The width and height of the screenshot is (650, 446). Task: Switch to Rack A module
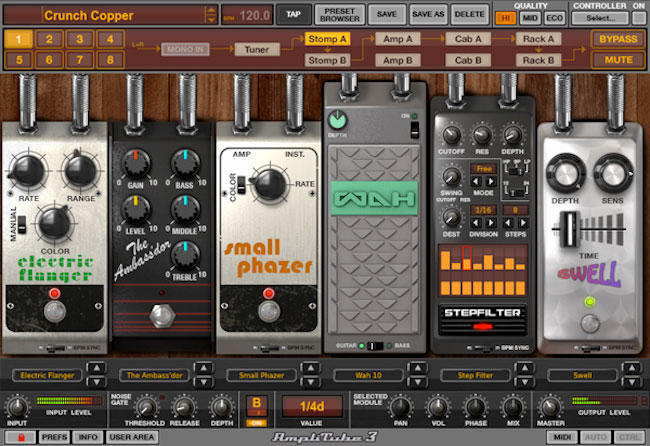click(538, 39)
